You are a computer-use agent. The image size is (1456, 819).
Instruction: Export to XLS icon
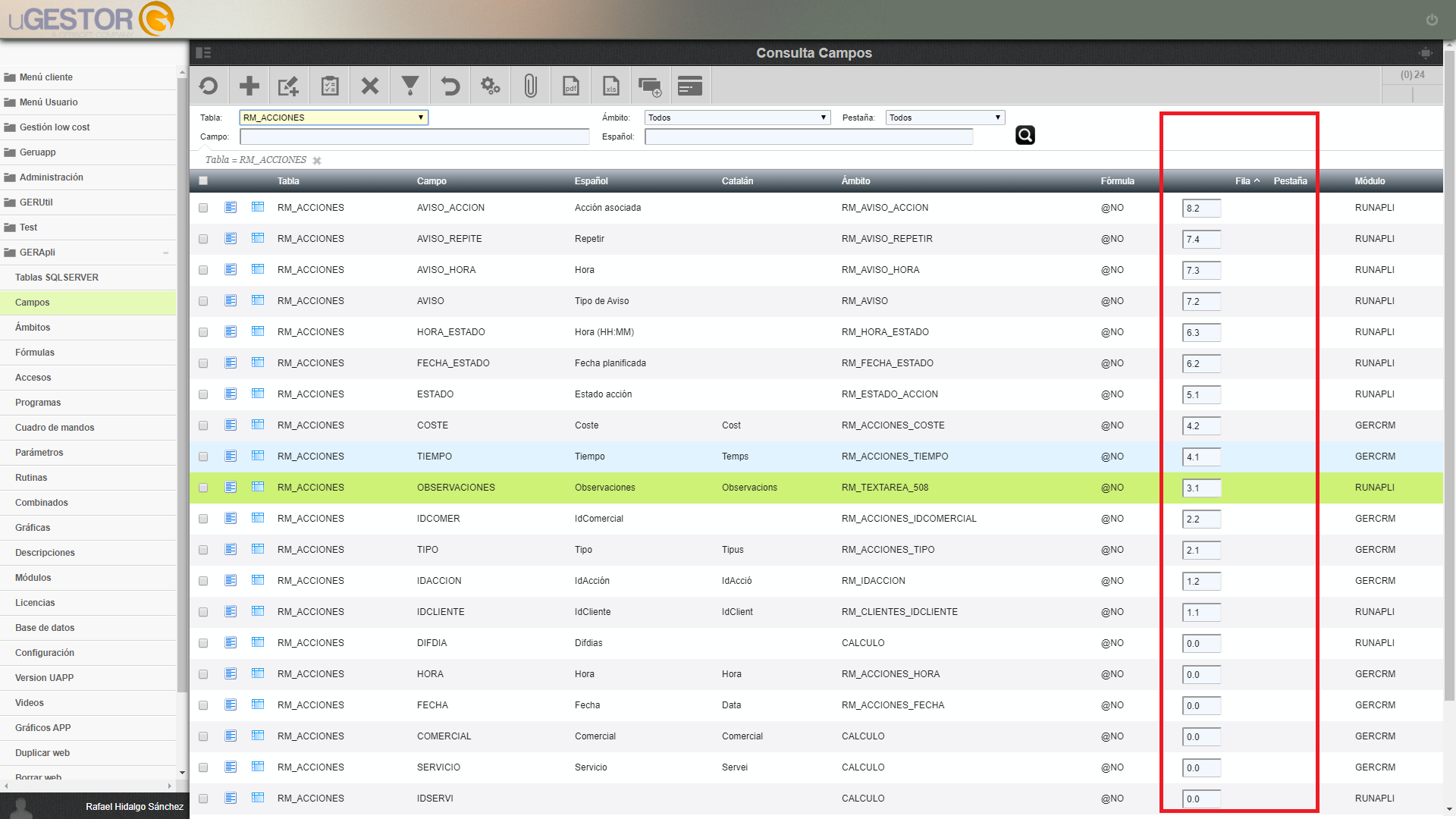click(611, 86)
